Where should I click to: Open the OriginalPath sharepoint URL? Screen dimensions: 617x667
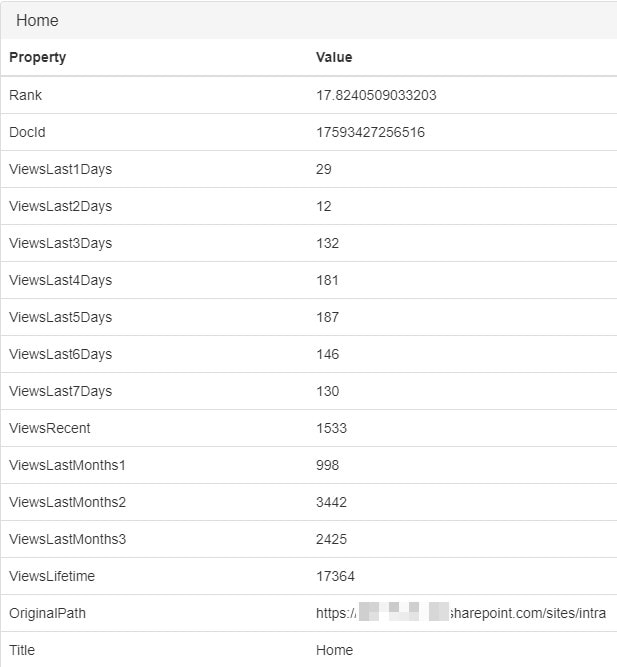[461, 613]
